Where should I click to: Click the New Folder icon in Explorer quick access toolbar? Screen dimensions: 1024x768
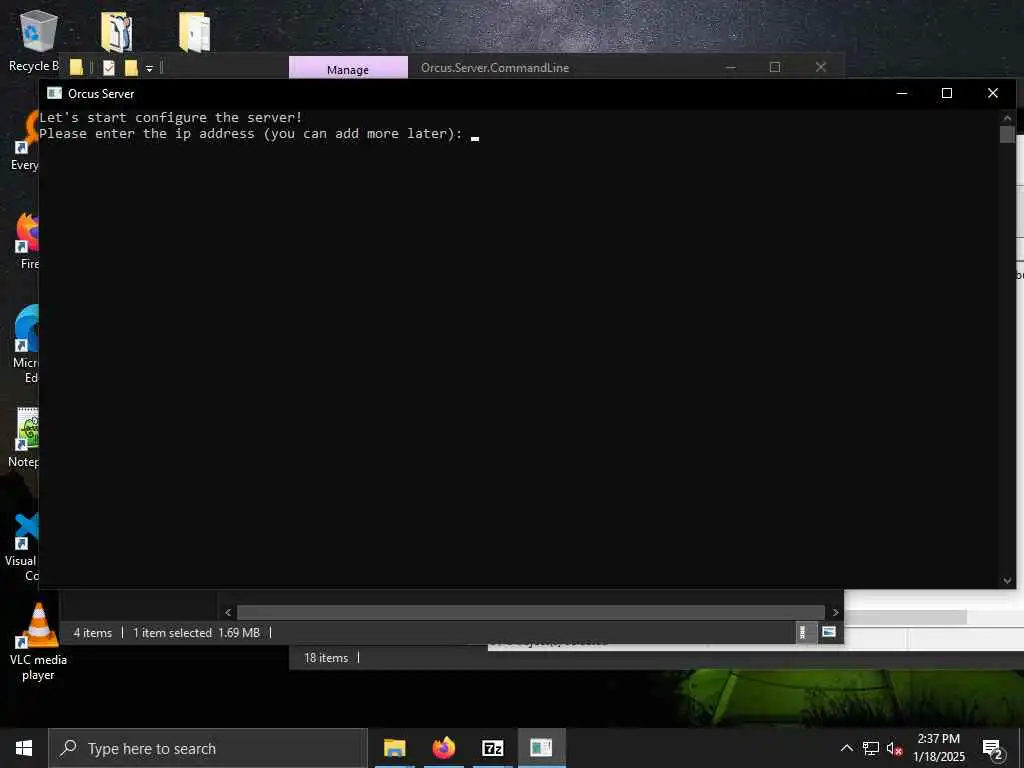pos(131,67)
